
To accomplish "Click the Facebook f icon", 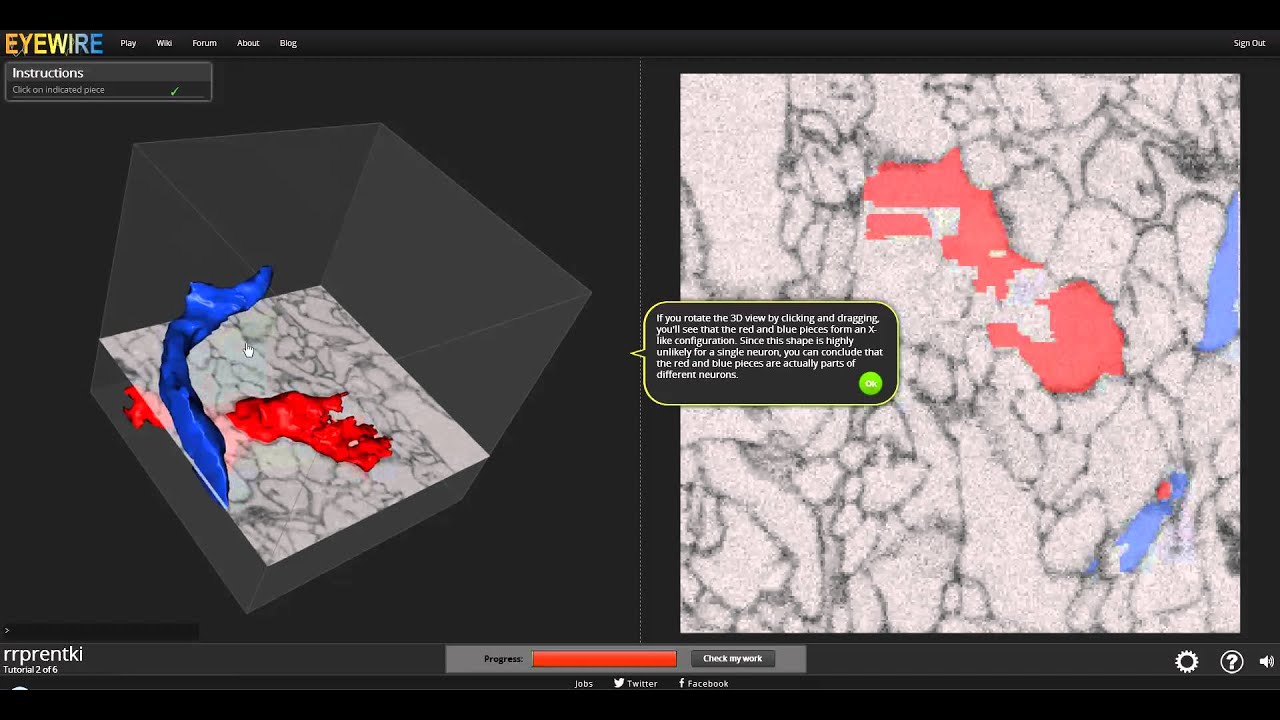I will coord(682,683).
